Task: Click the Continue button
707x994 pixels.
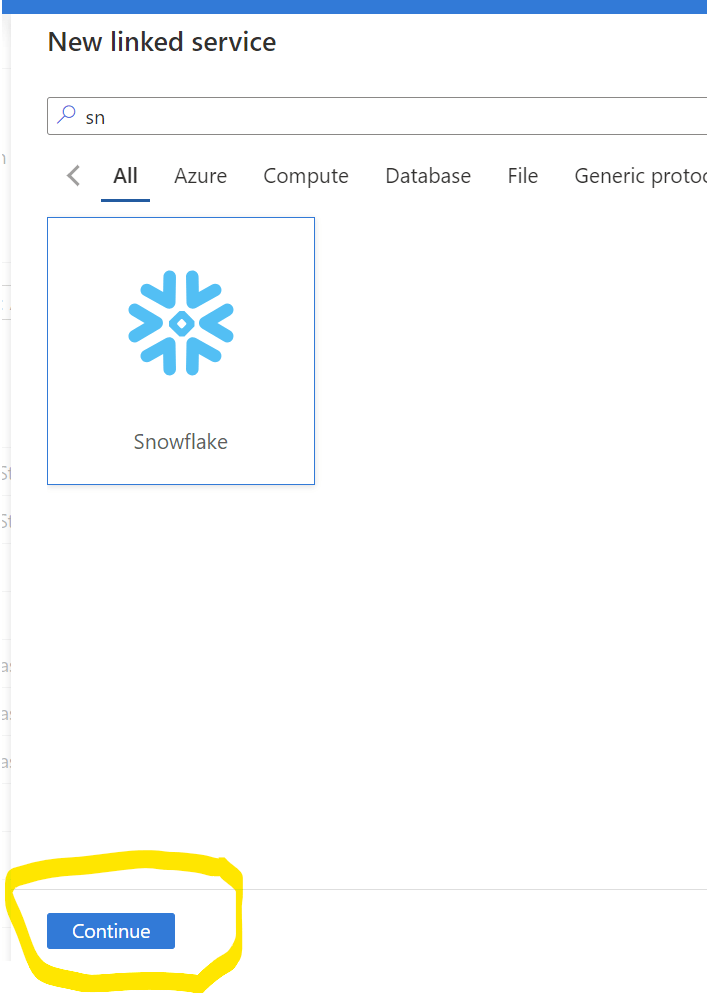Action: coord(111,931)
